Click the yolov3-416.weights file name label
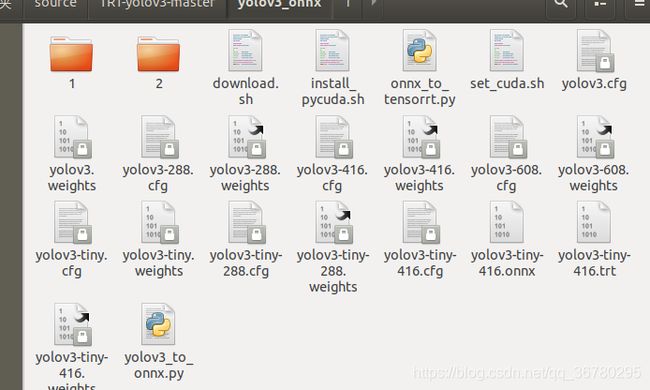 419,178
